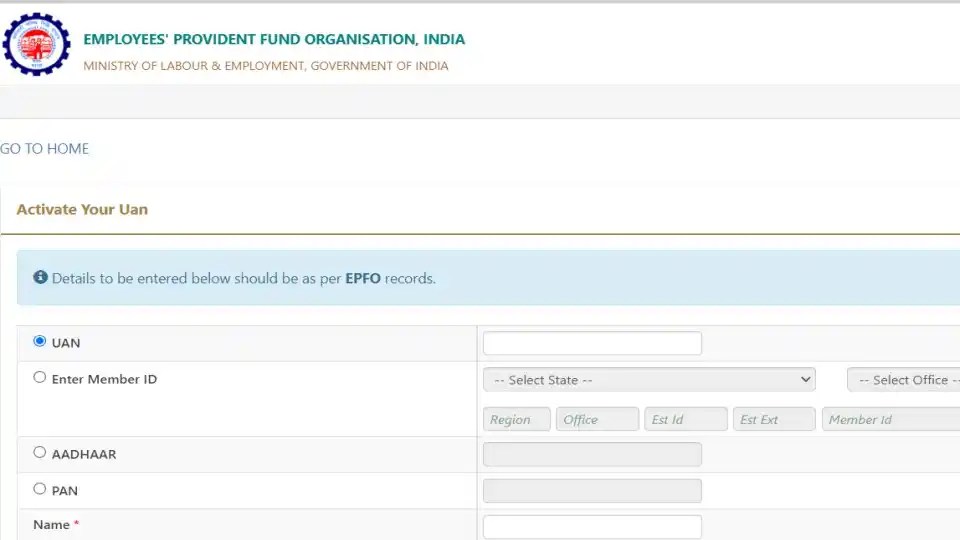Screen dimensions: 960x540
Task: Open the Select State dropdown
Action: tap(649, 380)
